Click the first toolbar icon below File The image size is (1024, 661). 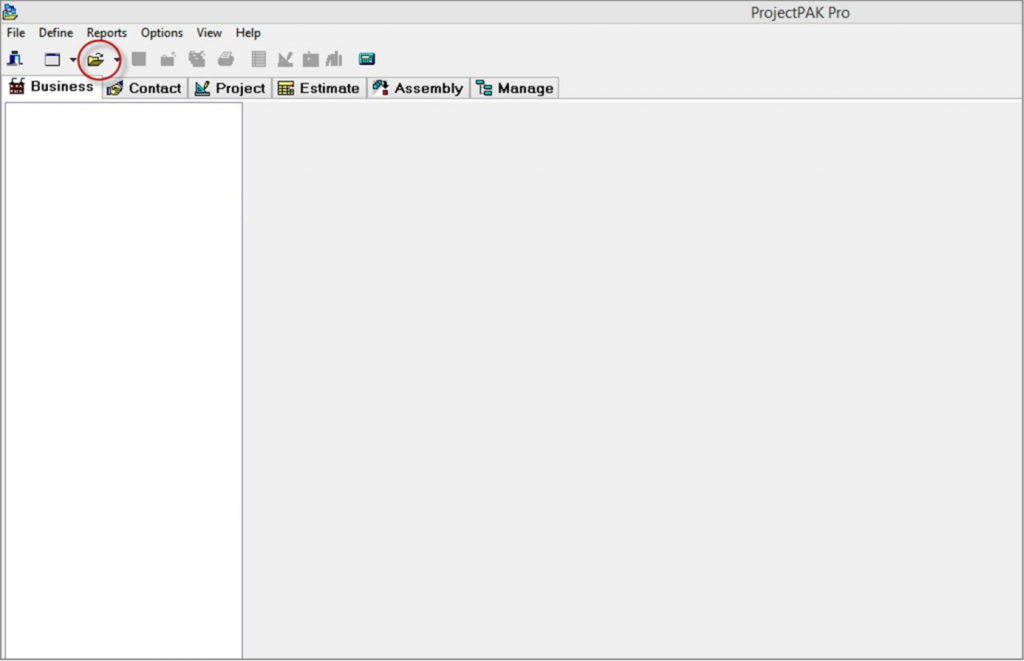[15, 59]
